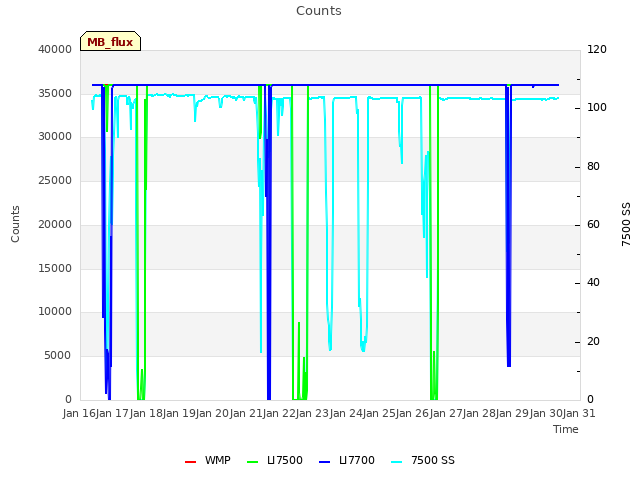This screenshot has height=480, width=640.
Task: Click the cyan 7500 SS legend swatch
Action: coord(396,462)
